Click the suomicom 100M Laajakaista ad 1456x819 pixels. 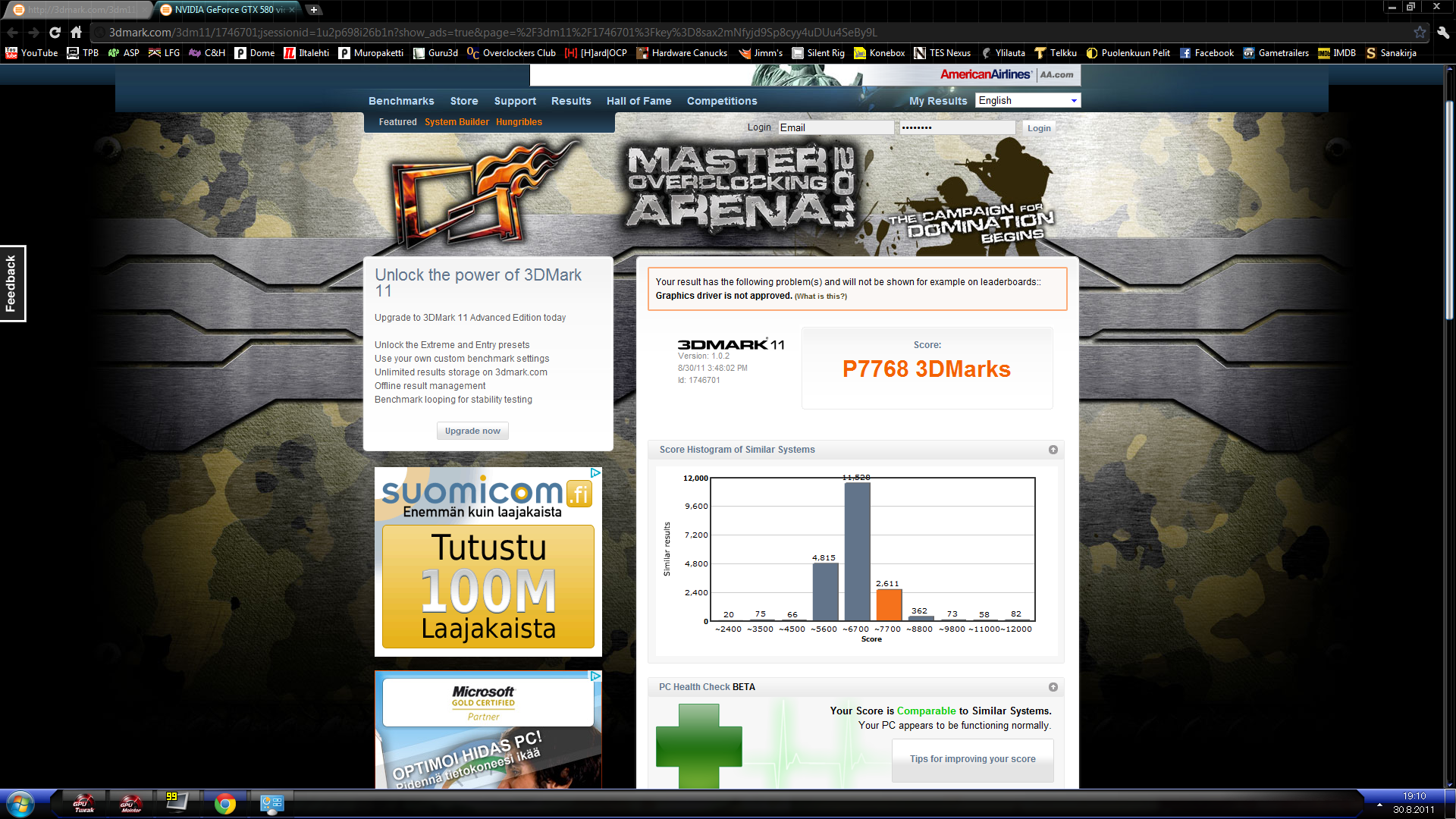[488, 562]
